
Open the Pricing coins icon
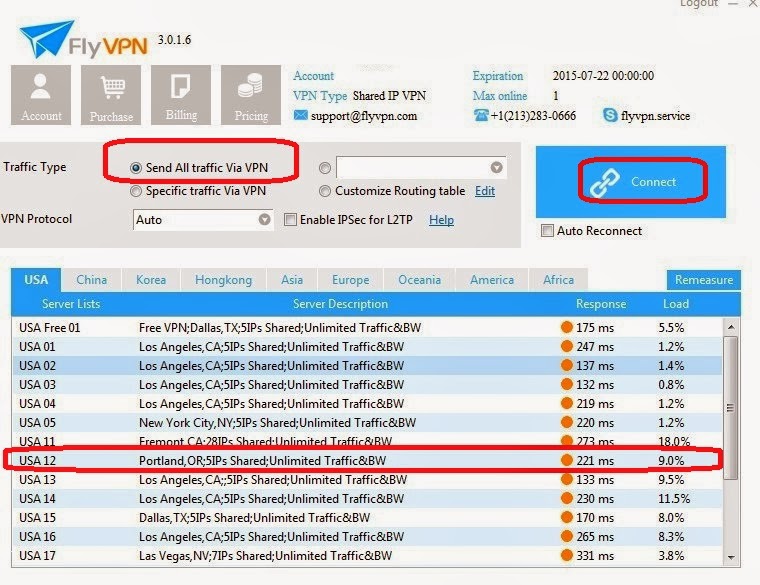pos(251,95)
